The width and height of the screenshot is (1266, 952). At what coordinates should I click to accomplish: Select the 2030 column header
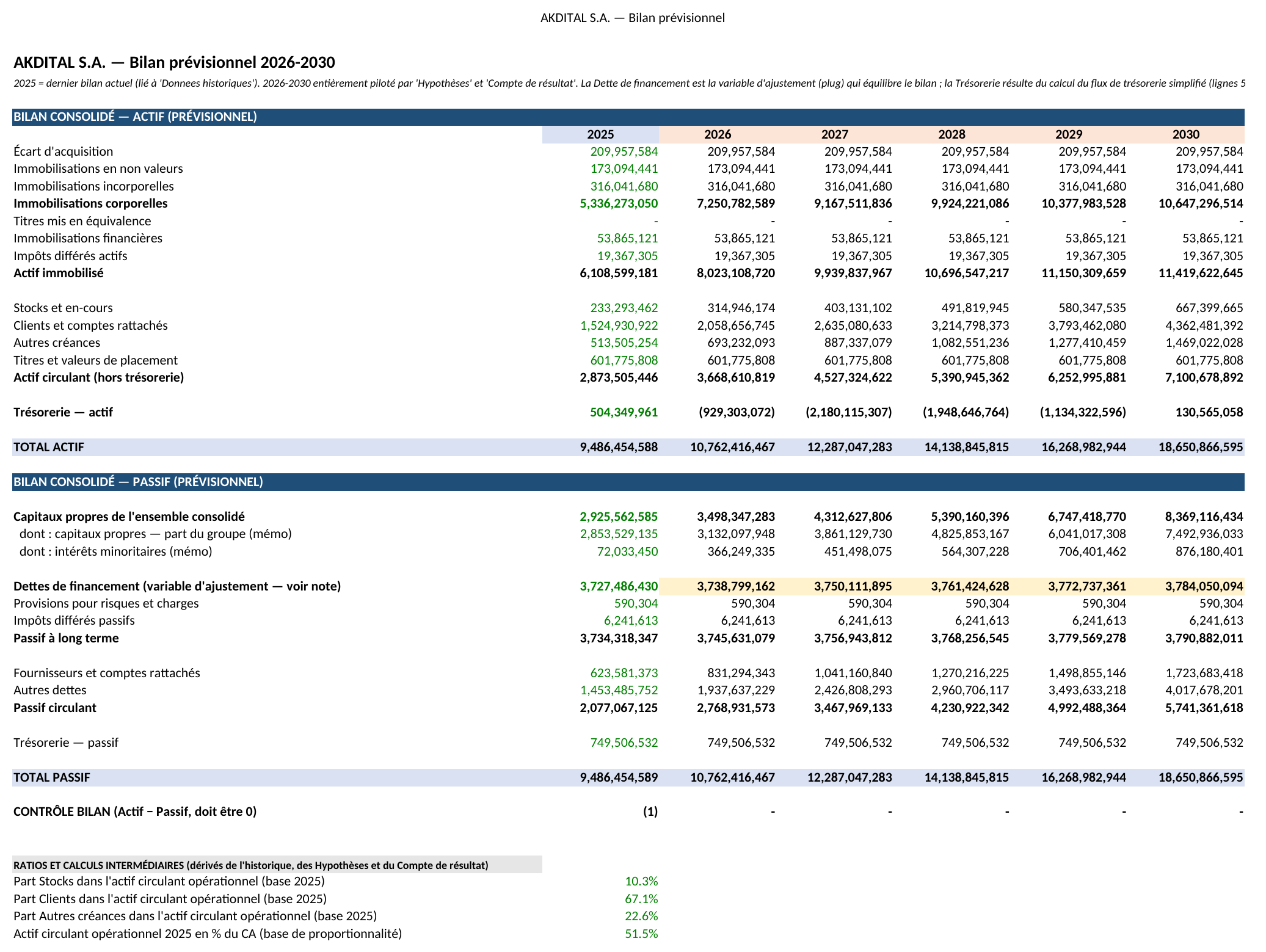[1186, 134]
